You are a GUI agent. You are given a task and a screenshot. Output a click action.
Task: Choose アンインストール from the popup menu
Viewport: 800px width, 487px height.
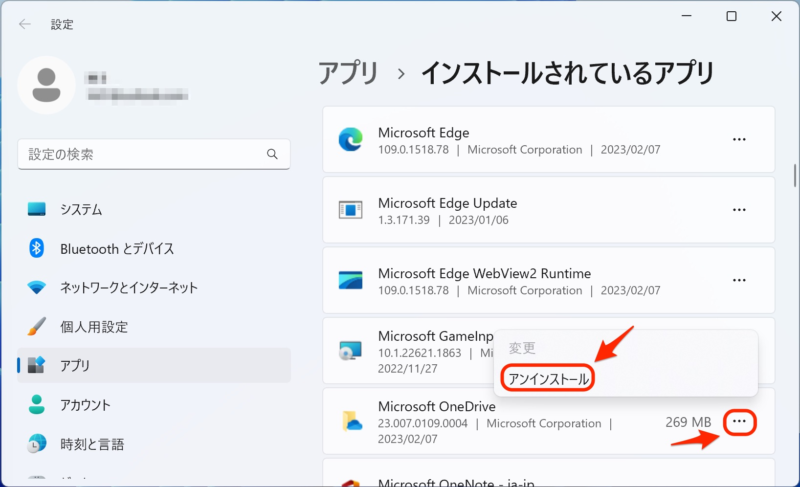[548, 378]
